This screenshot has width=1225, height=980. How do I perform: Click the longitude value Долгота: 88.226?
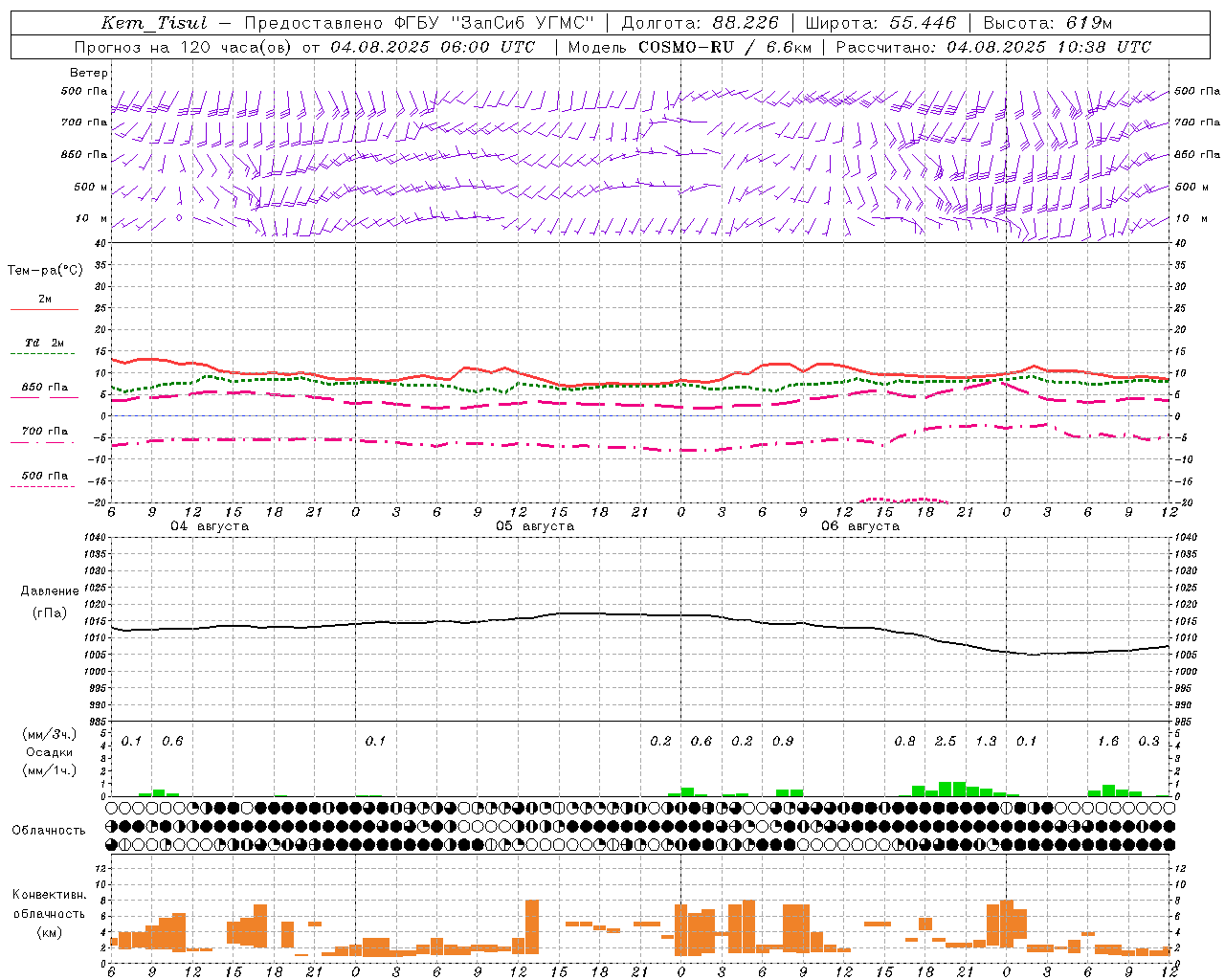701,23
